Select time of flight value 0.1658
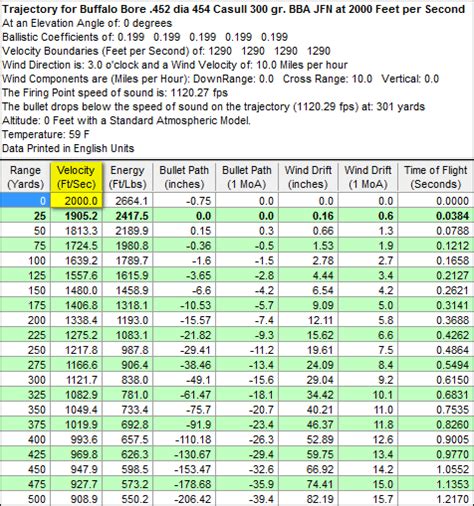 (436, 260)
